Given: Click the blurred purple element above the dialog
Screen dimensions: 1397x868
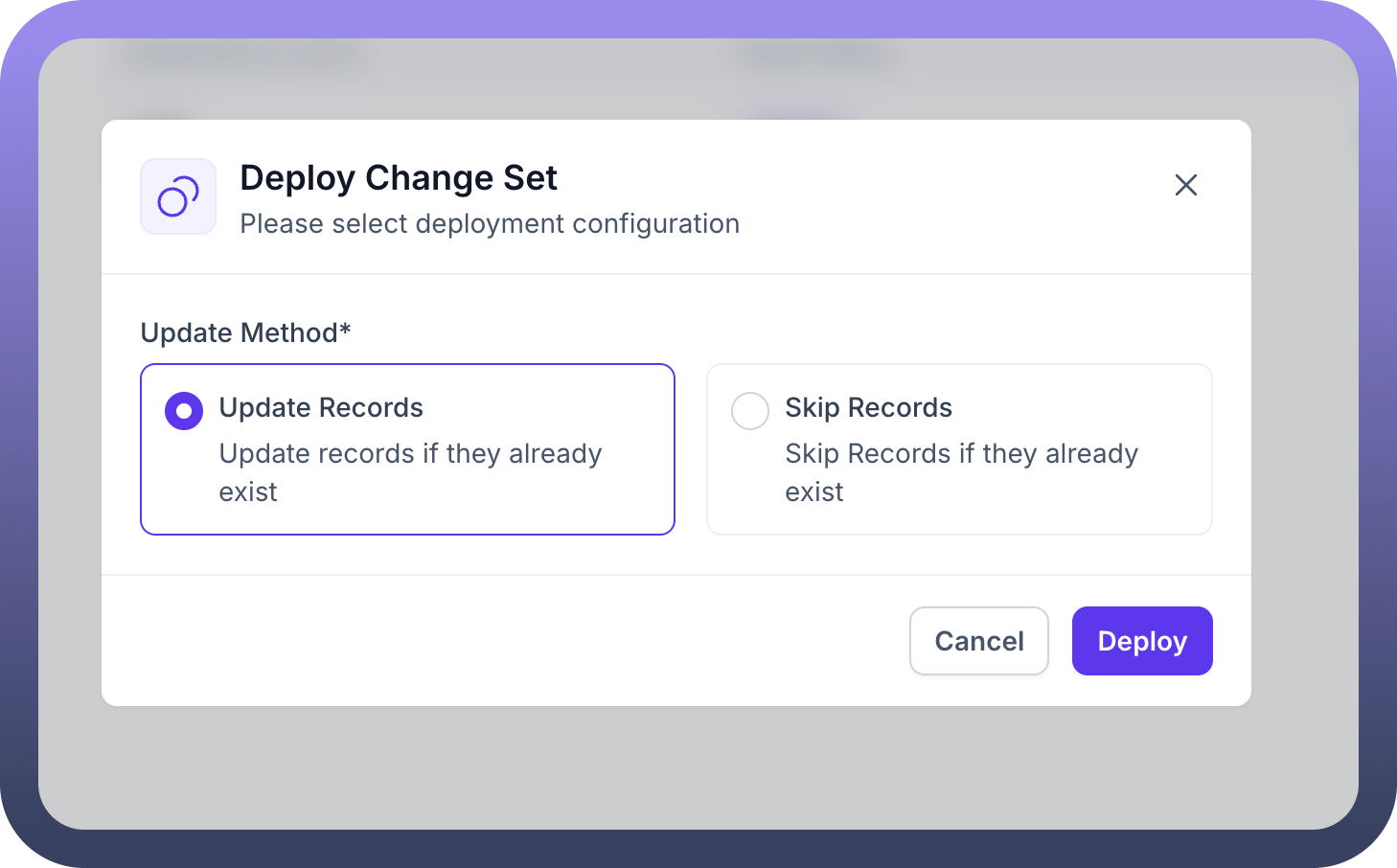Looking at the screenshot, I should point(793,114).
